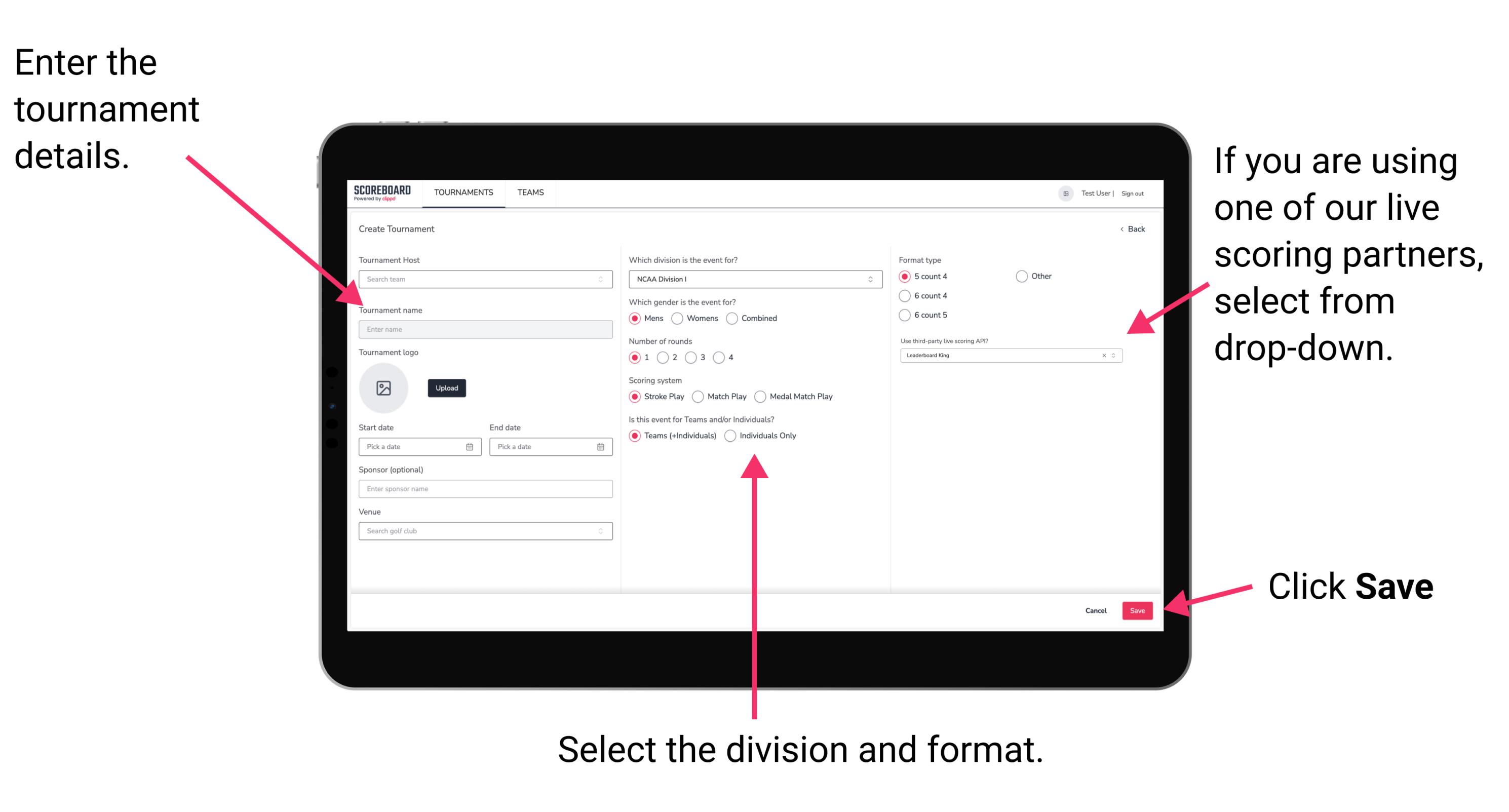Screen dimensions: 1509x812
Task: Click the End date calendar icon
Action: (600, 448)
